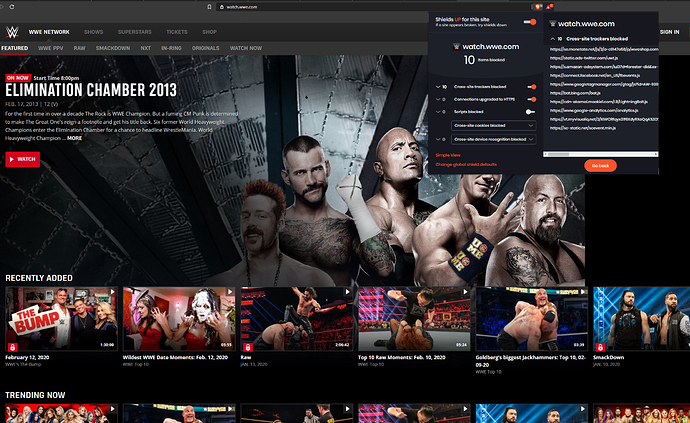Expand the chevron beside Scripts blocked

pos(438,111)
